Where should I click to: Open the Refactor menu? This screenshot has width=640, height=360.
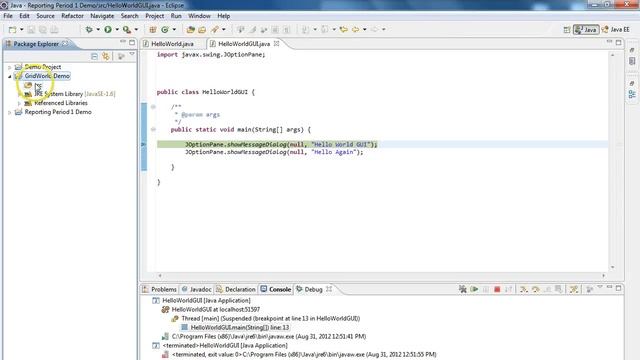click(72, 16)
